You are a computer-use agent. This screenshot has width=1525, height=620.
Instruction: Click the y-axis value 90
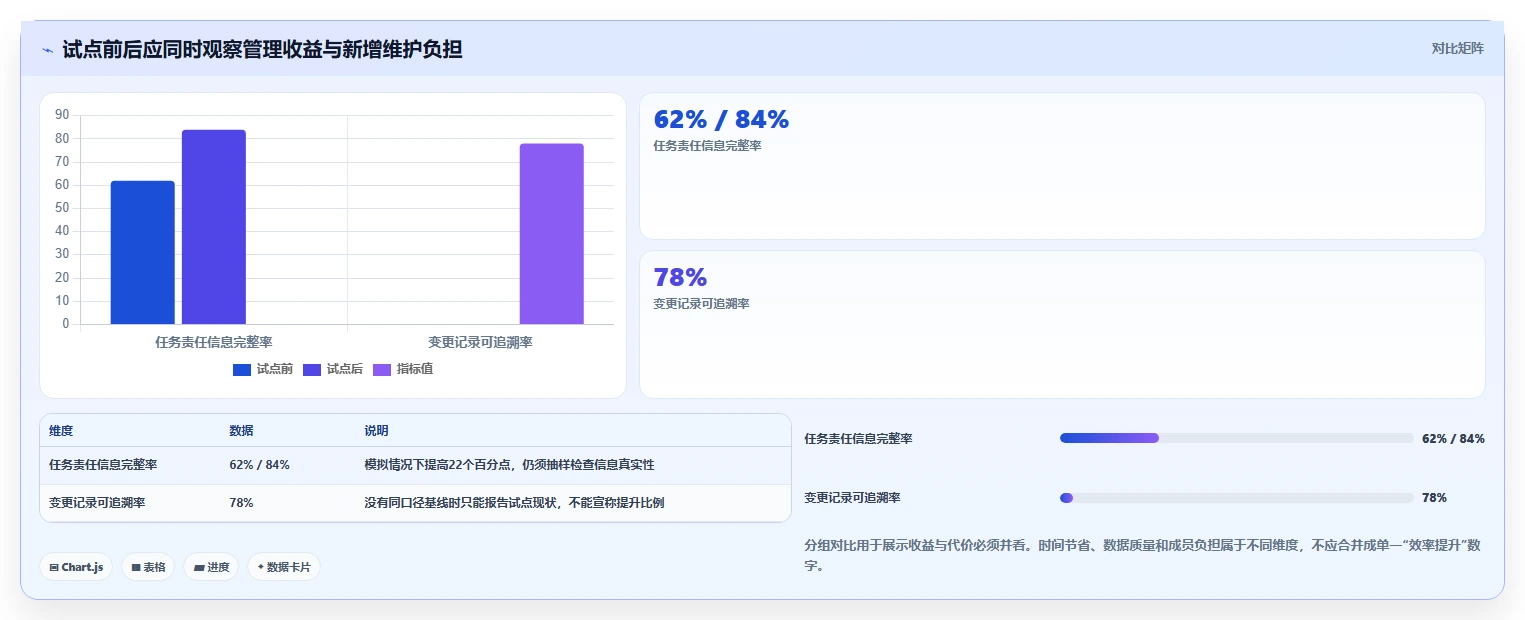pos(62,115)
